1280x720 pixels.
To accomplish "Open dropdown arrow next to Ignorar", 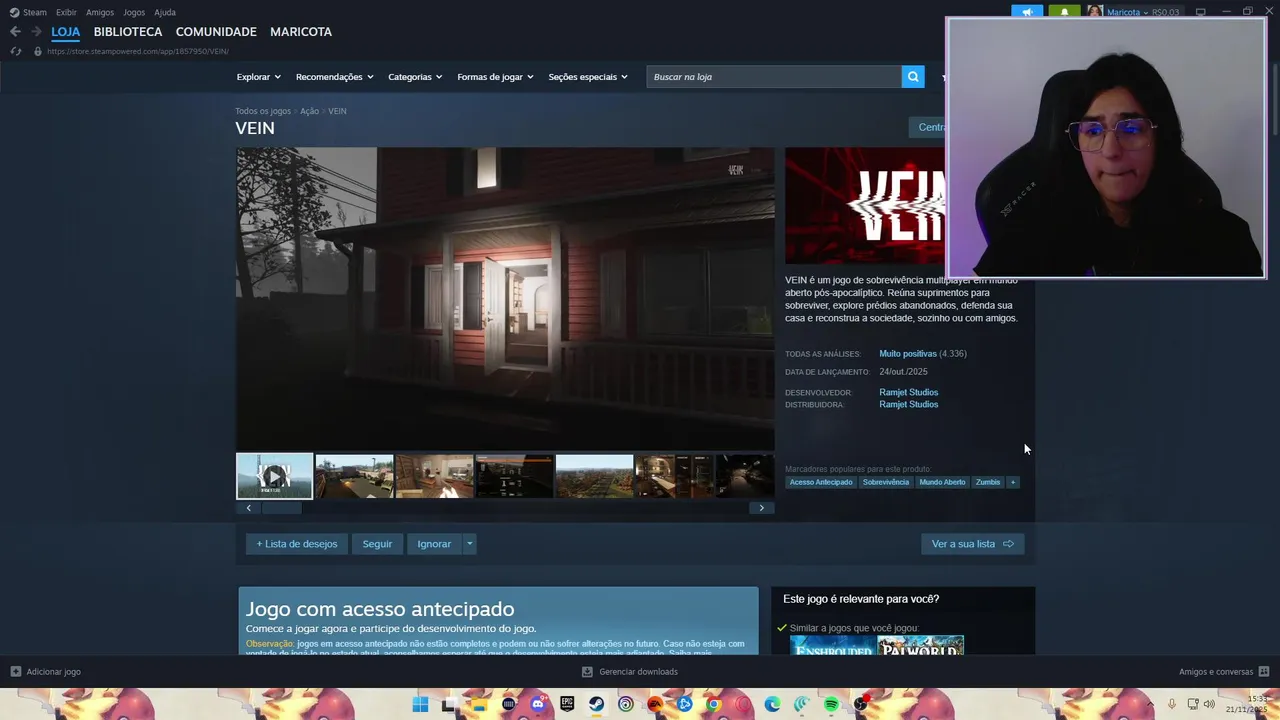I will [x=469, y=544].
